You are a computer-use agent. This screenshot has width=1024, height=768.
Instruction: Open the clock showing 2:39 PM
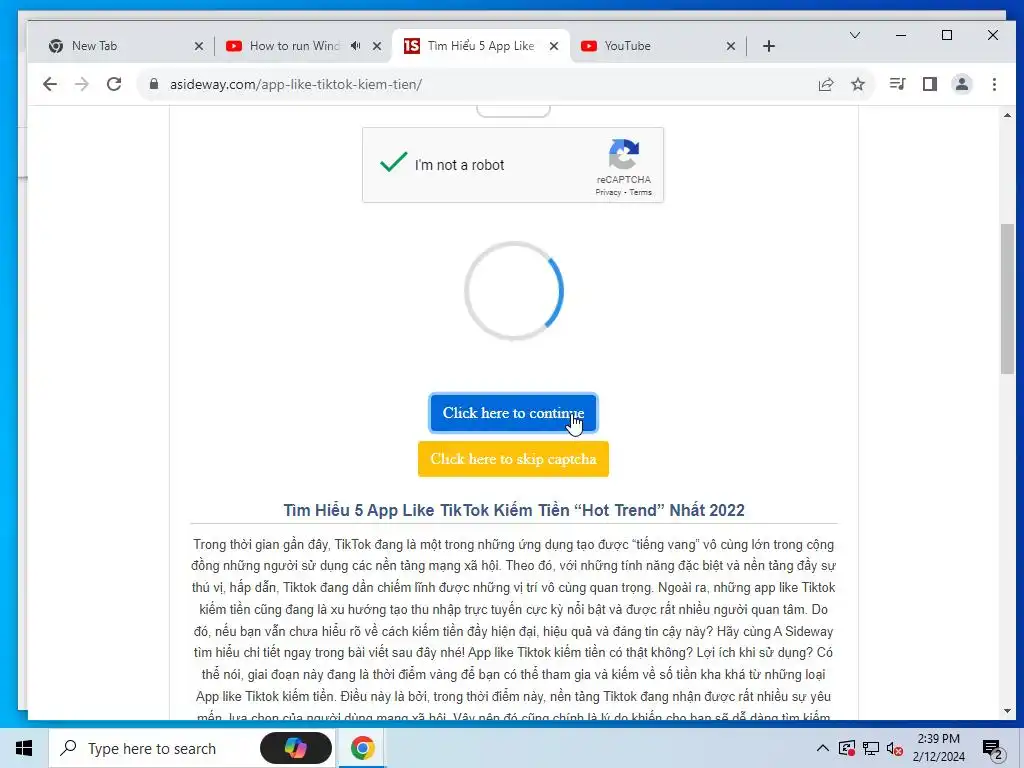tap(938, 748)
